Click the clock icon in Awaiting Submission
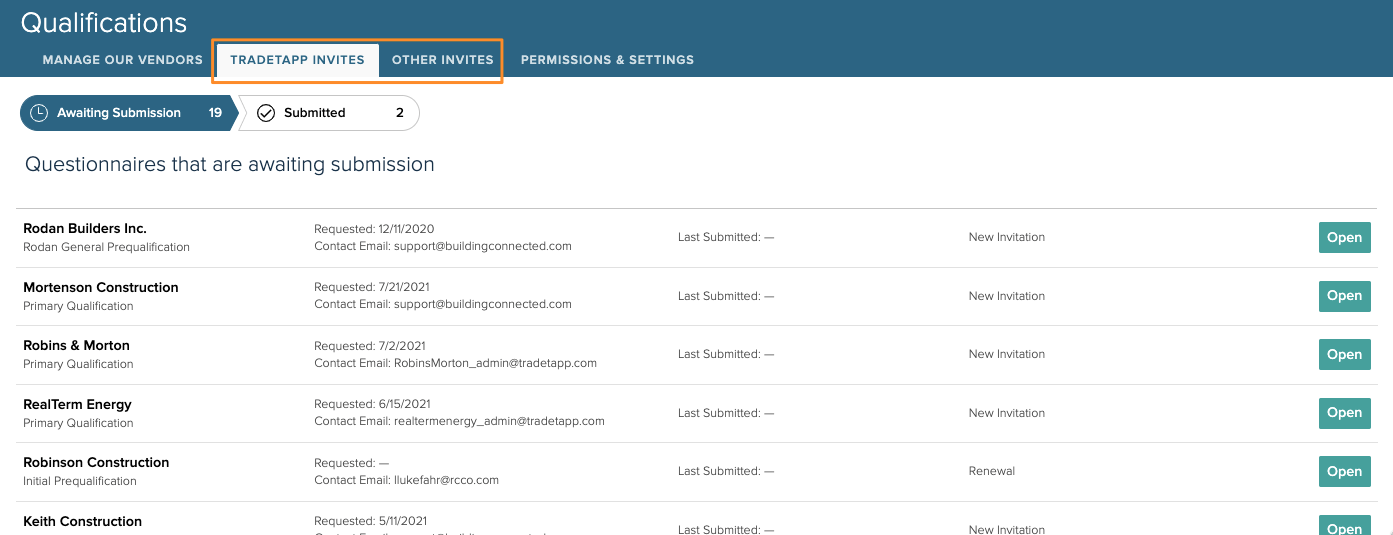This screenshot has width=1393, height=535. 39,113
